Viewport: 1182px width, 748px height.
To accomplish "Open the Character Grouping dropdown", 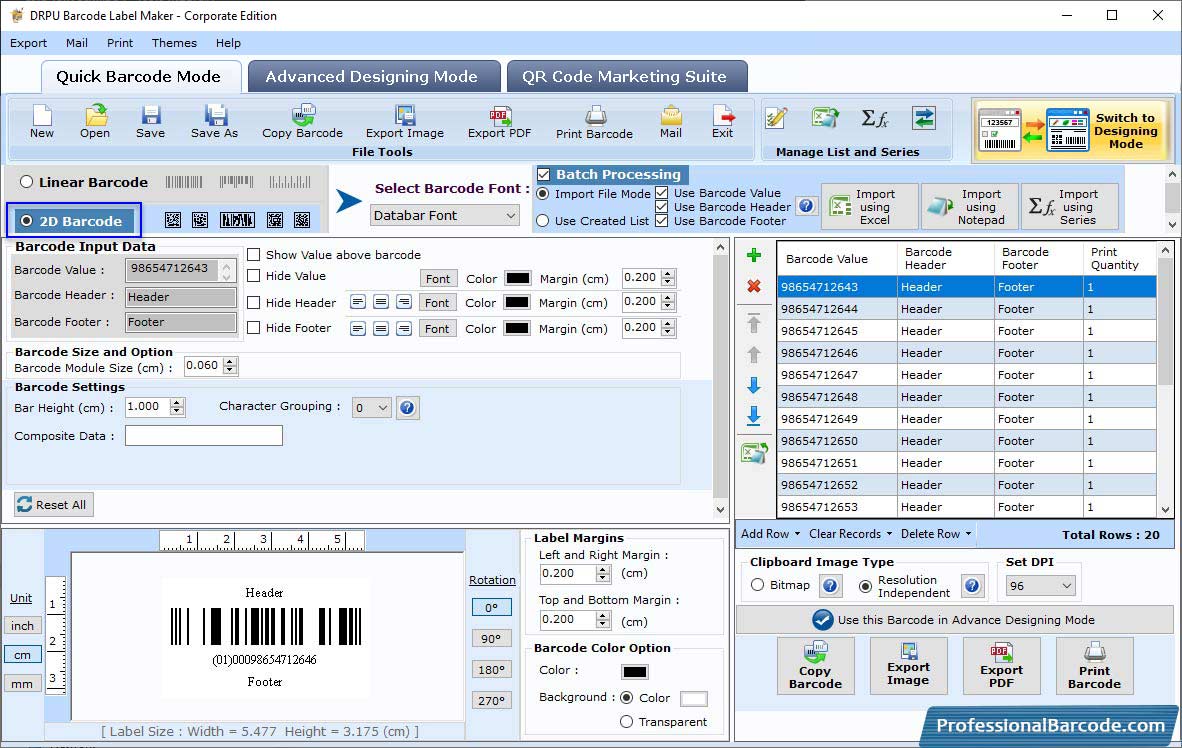I will pyautogui.click(x=372, y=408).
